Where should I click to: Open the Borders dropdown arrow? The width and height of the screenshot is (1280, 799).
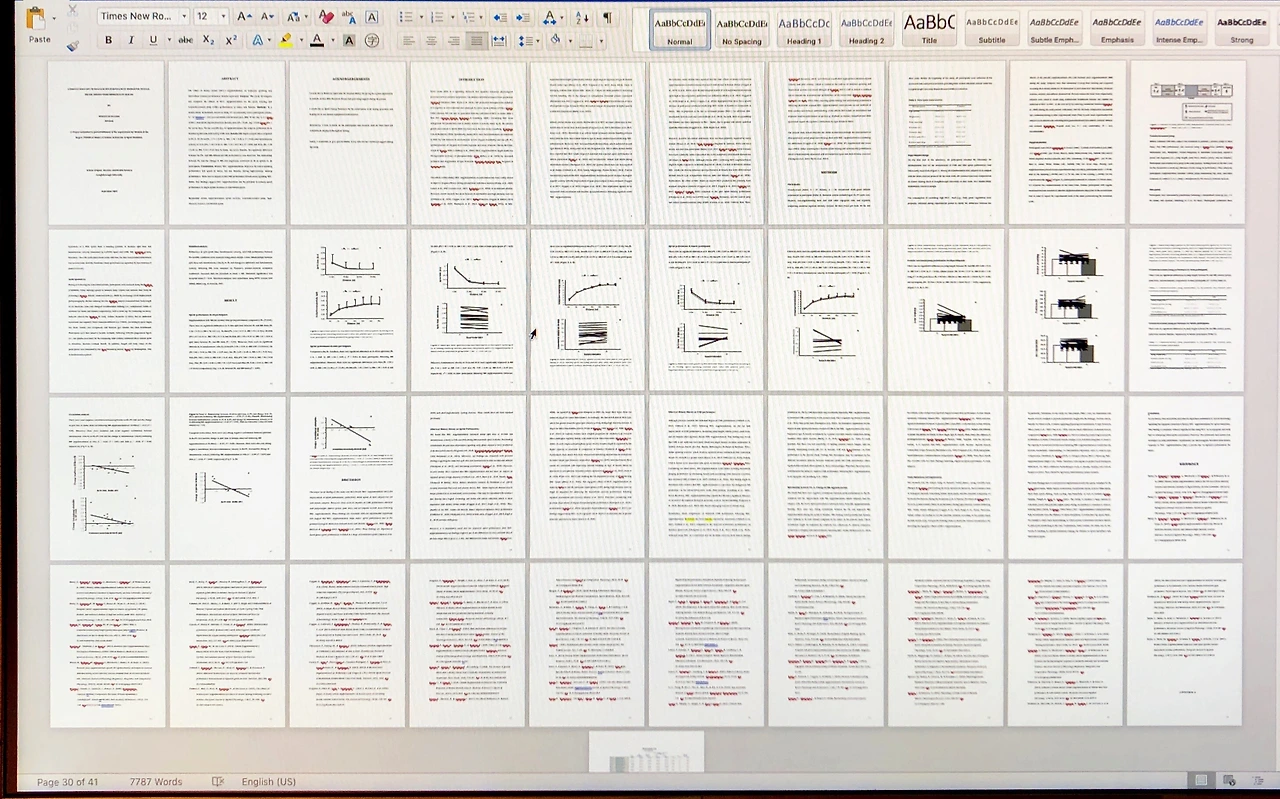600,40
